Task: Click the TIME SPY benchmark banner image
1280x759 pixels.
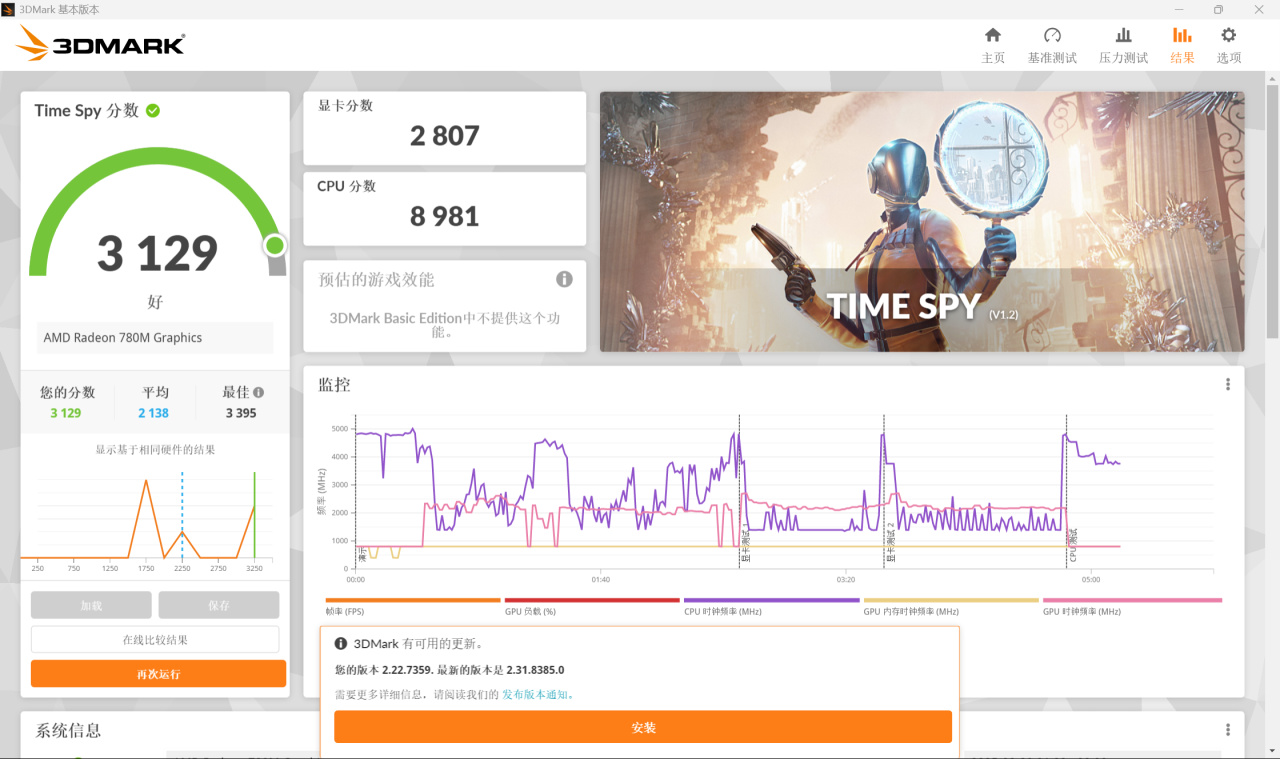Action: 922,222
